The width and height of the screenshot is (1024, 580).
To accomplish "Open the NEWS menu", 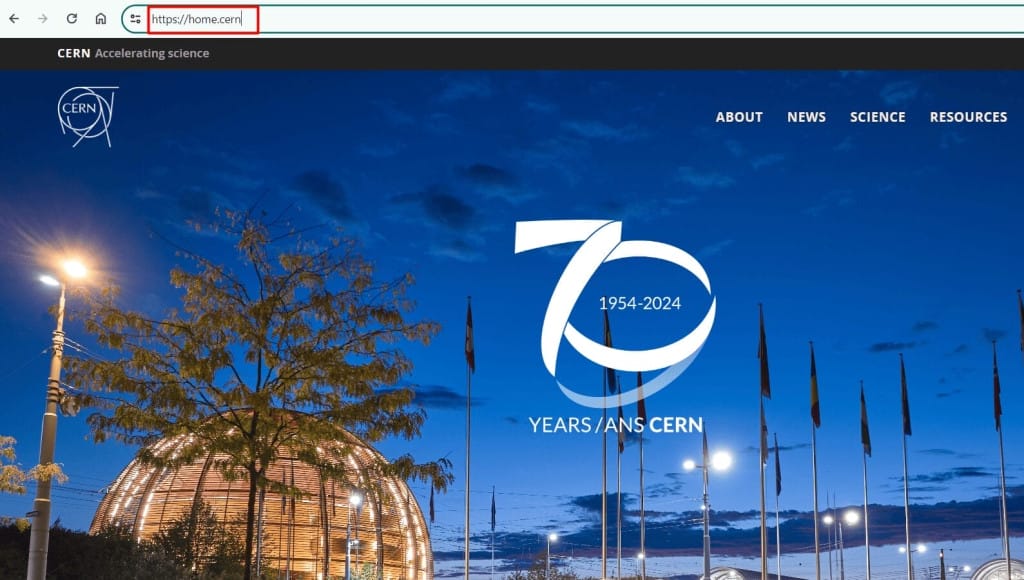I will [806, 117].
